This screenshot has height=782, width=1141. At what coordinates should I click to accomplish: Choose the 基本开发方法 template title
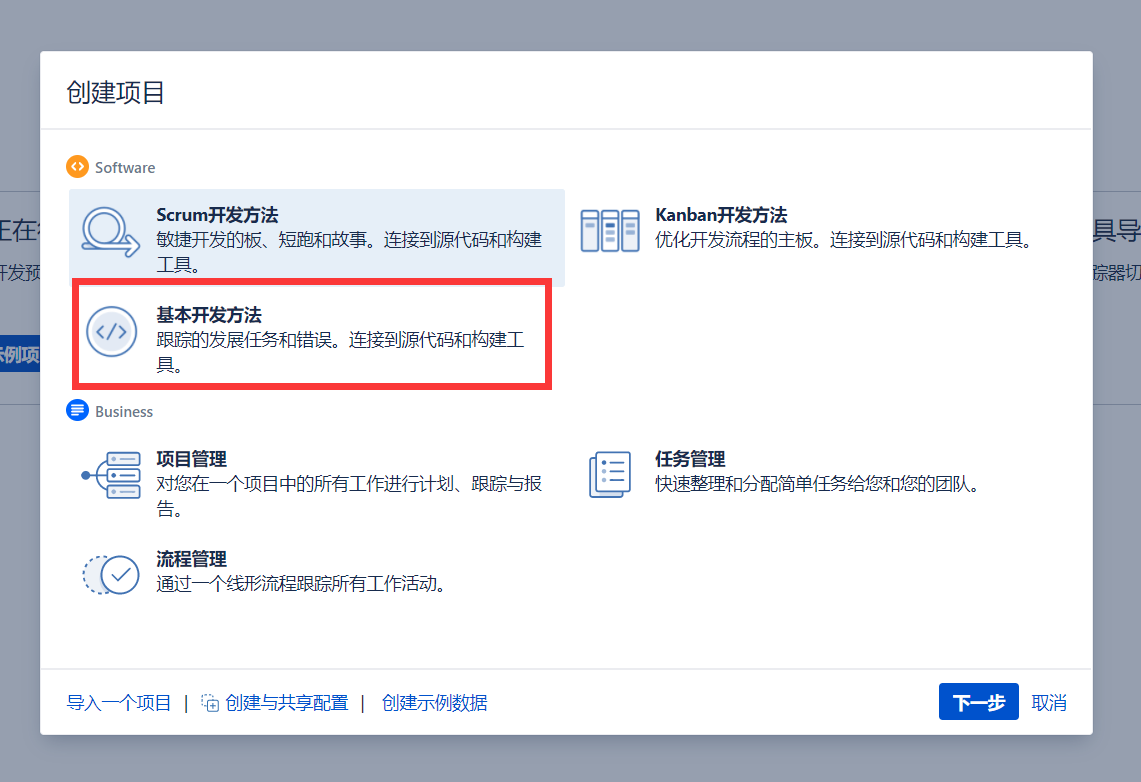(209, 314)
